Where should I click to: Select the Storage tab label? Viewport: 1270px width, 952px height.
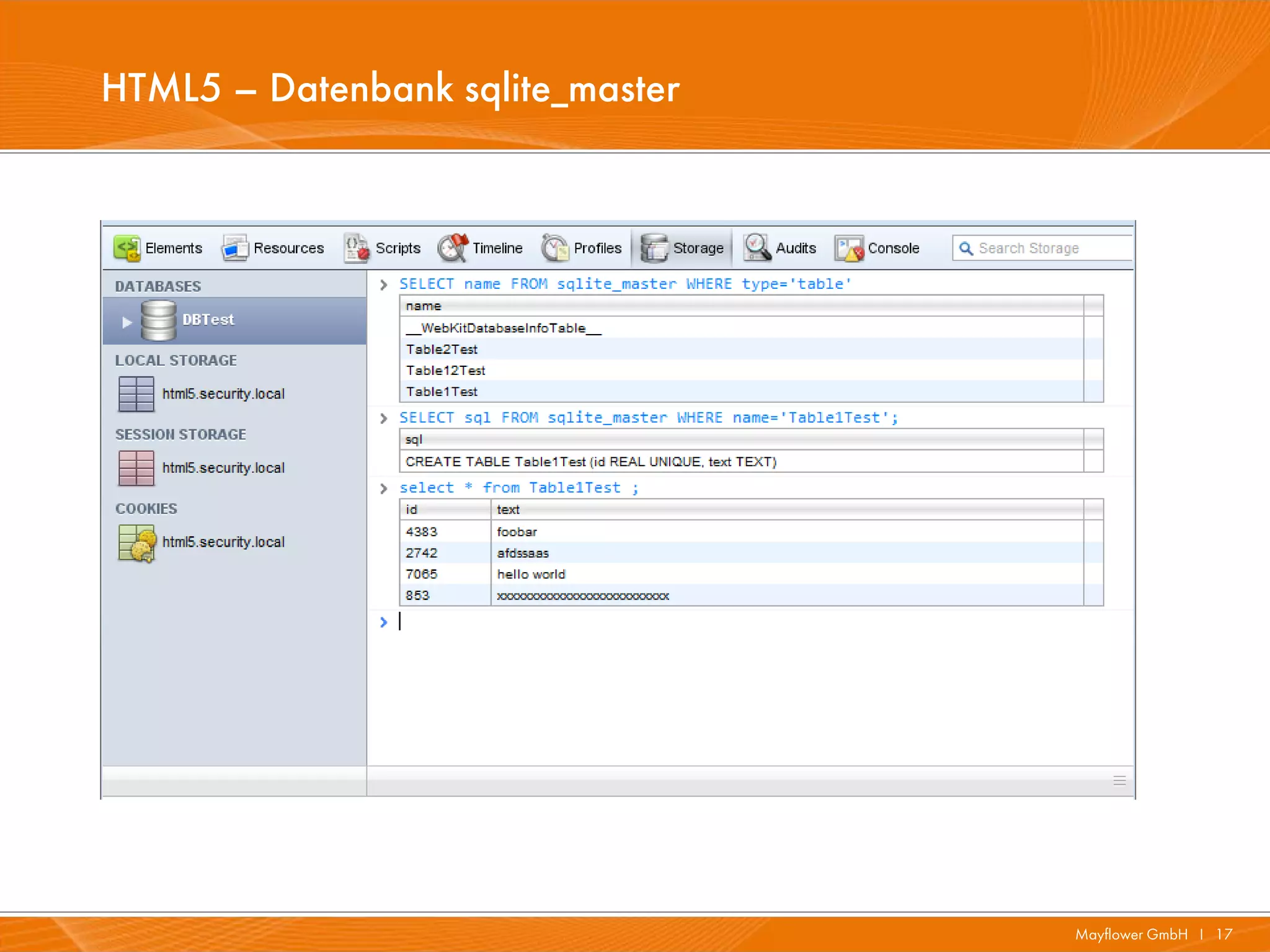click(698, 249)
